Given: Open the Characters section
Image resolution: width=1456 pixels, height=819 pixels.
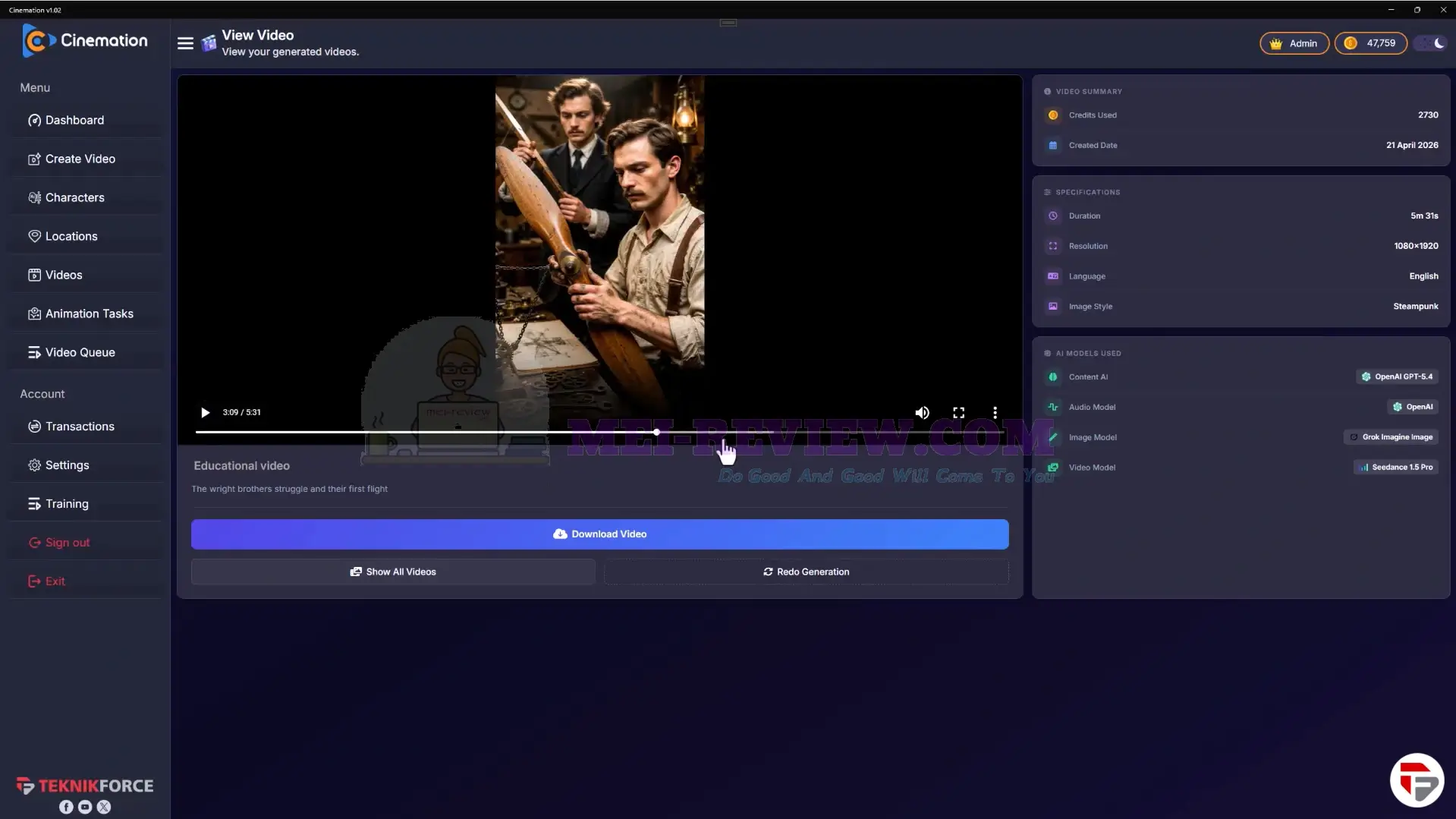Looking at the screenshot, I should [86, 197].
